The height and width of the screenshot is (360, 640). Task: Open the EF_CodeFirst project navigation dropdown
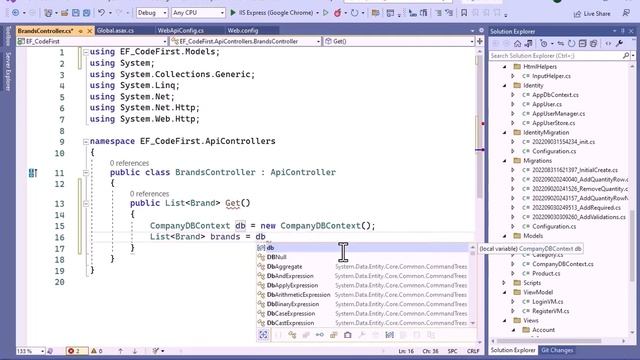92,41
